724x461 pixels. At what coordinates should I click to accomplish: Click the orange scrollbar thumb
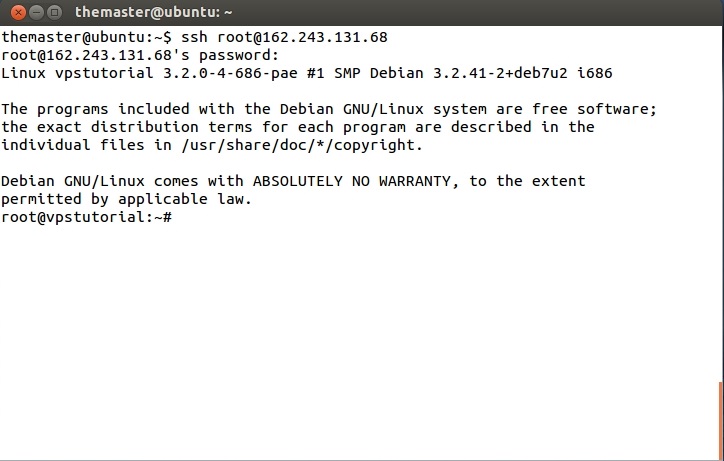(x=720, y=420)
